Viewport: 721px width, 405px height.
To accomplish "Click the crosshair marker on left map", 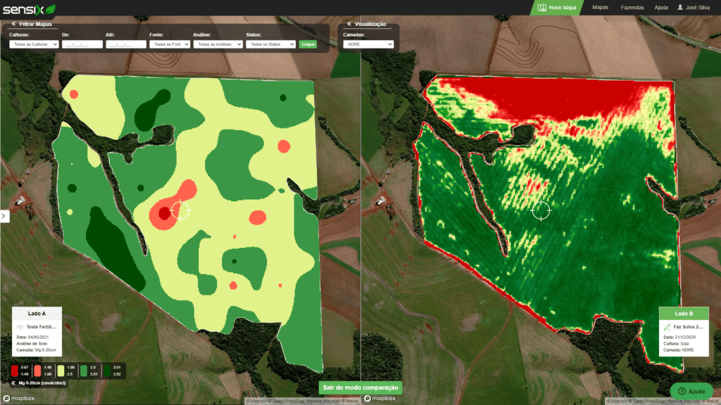I will 180,210.
